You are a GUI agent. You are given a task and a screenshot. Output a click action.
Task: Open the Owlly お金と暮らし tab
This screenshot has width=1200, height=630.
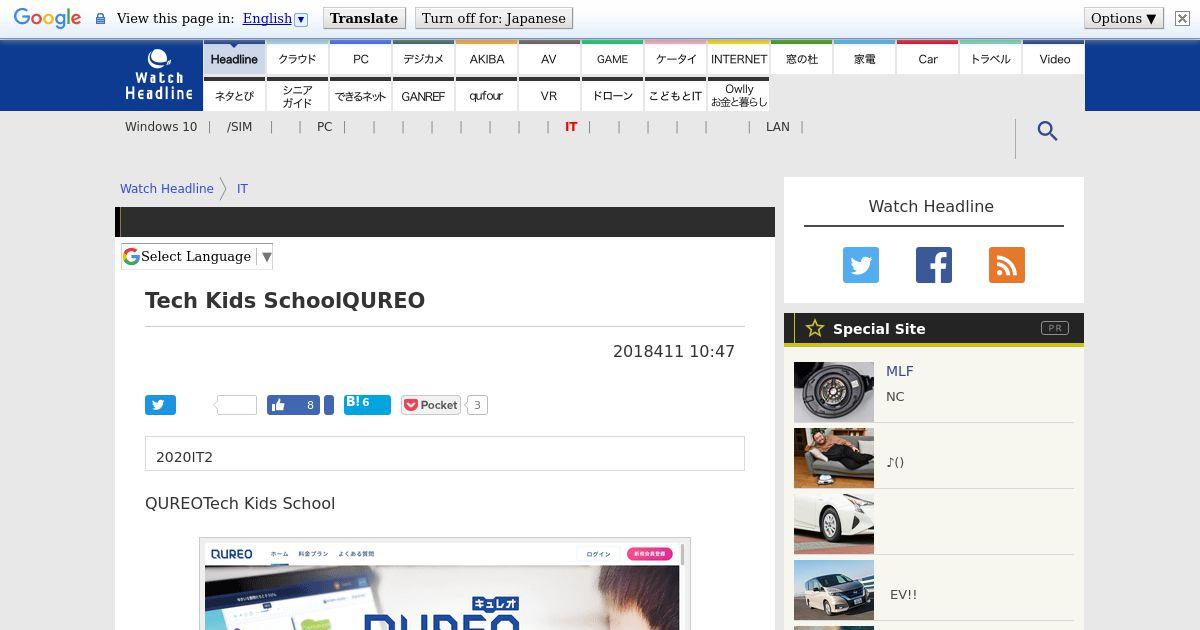[738, 95]
